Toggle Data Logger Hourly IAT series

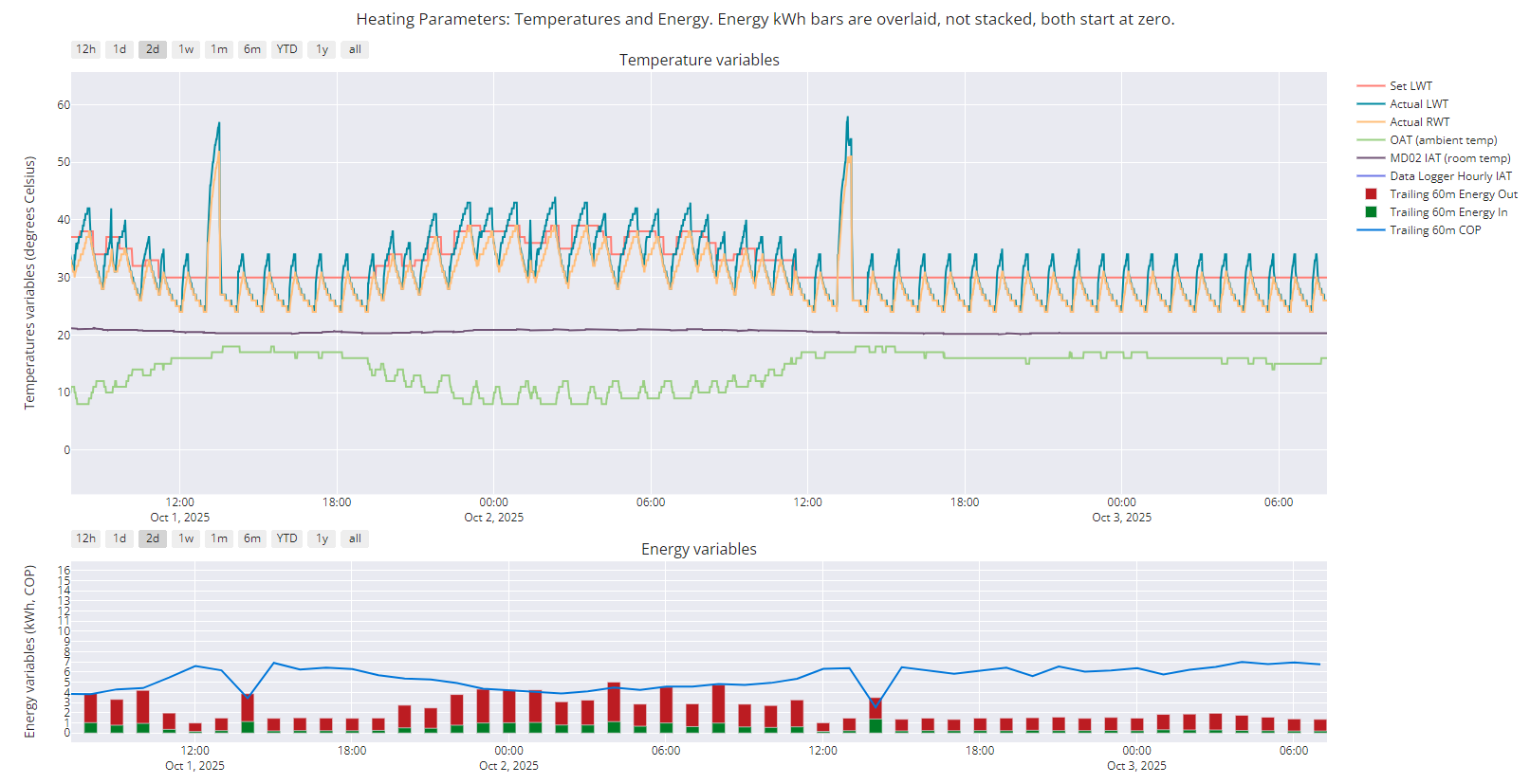tap(1450, 176)
